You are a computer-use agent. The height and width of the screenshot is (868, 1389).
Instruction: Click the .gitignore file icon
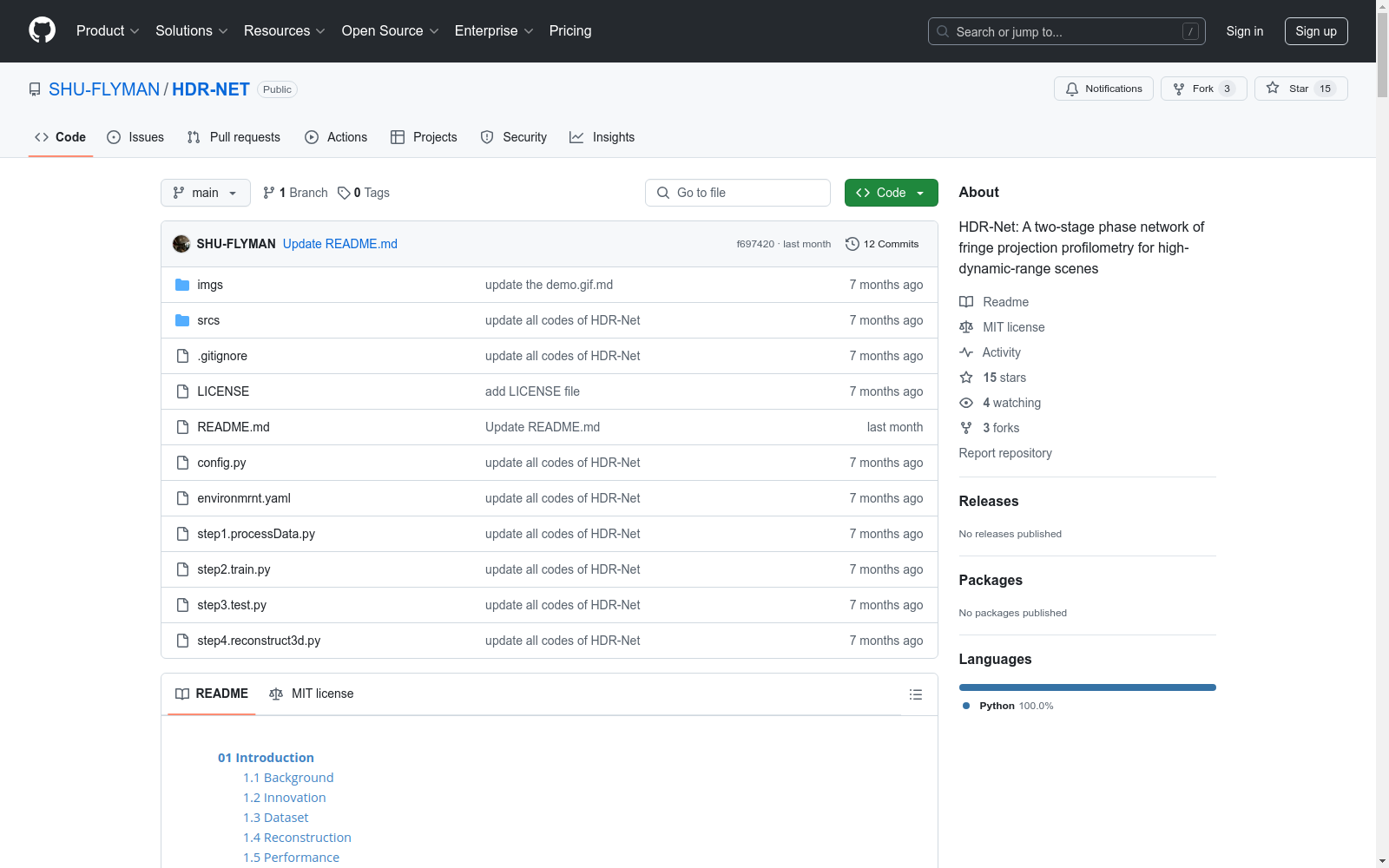point(182,356)
